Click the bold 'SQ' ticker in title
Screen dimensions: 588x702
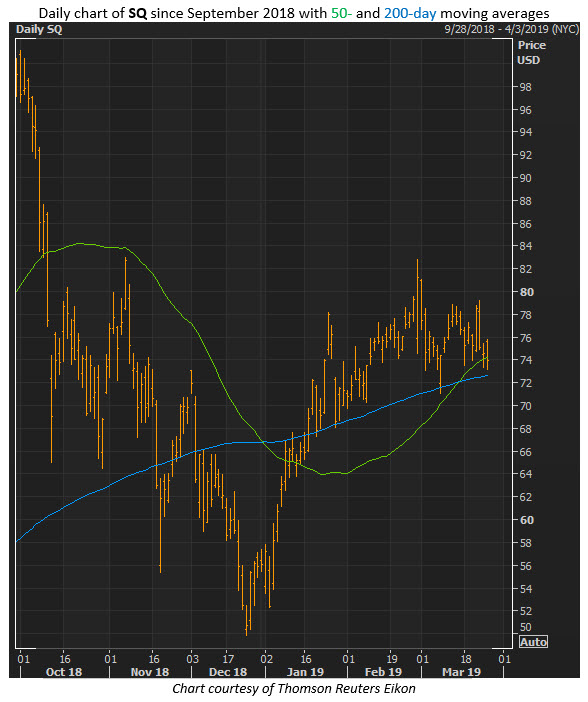pyautogui.click(x=137, y=13)
